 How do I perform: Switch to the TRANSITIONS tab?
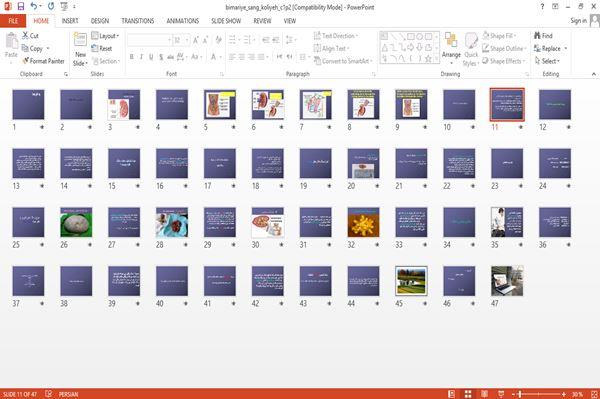click(x=137, y=21)
